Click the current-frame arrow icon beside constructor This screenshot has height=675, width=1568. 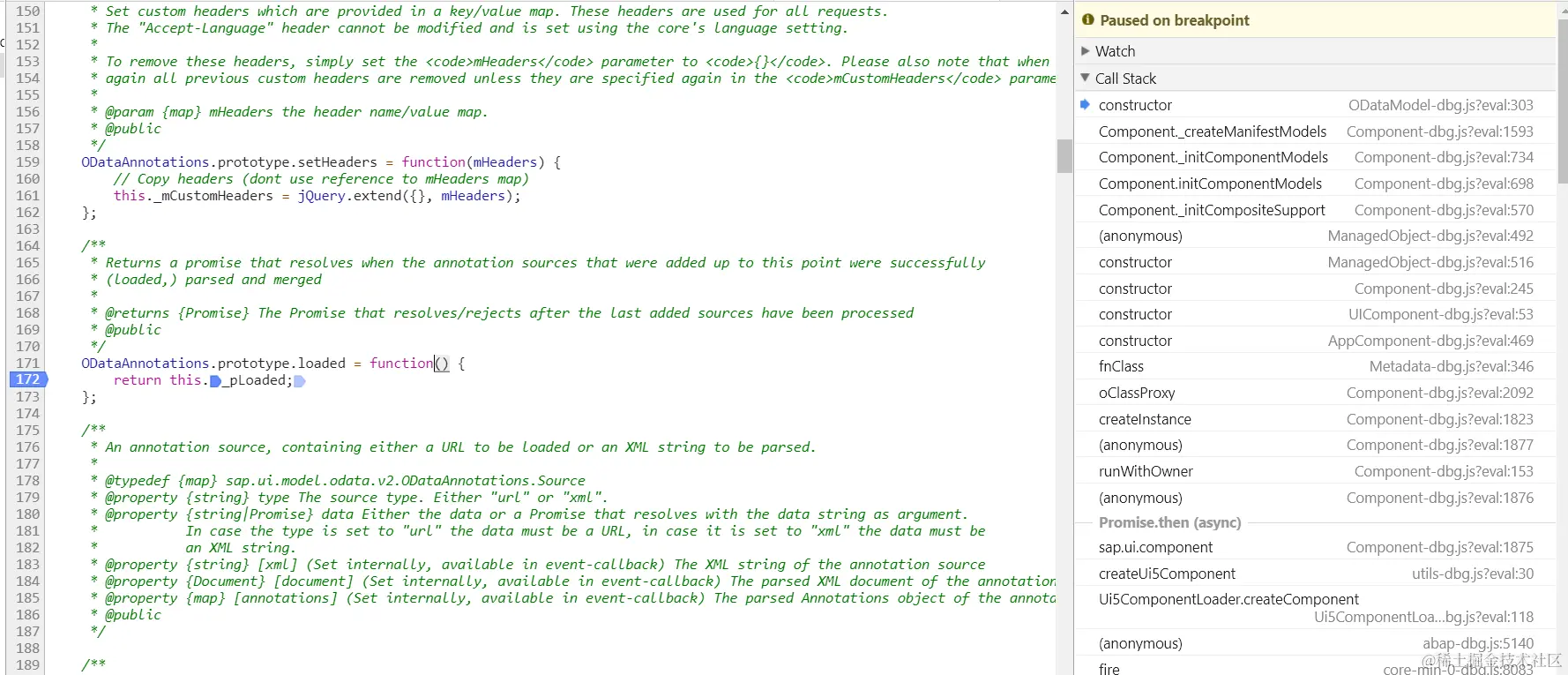(1085, 104)
